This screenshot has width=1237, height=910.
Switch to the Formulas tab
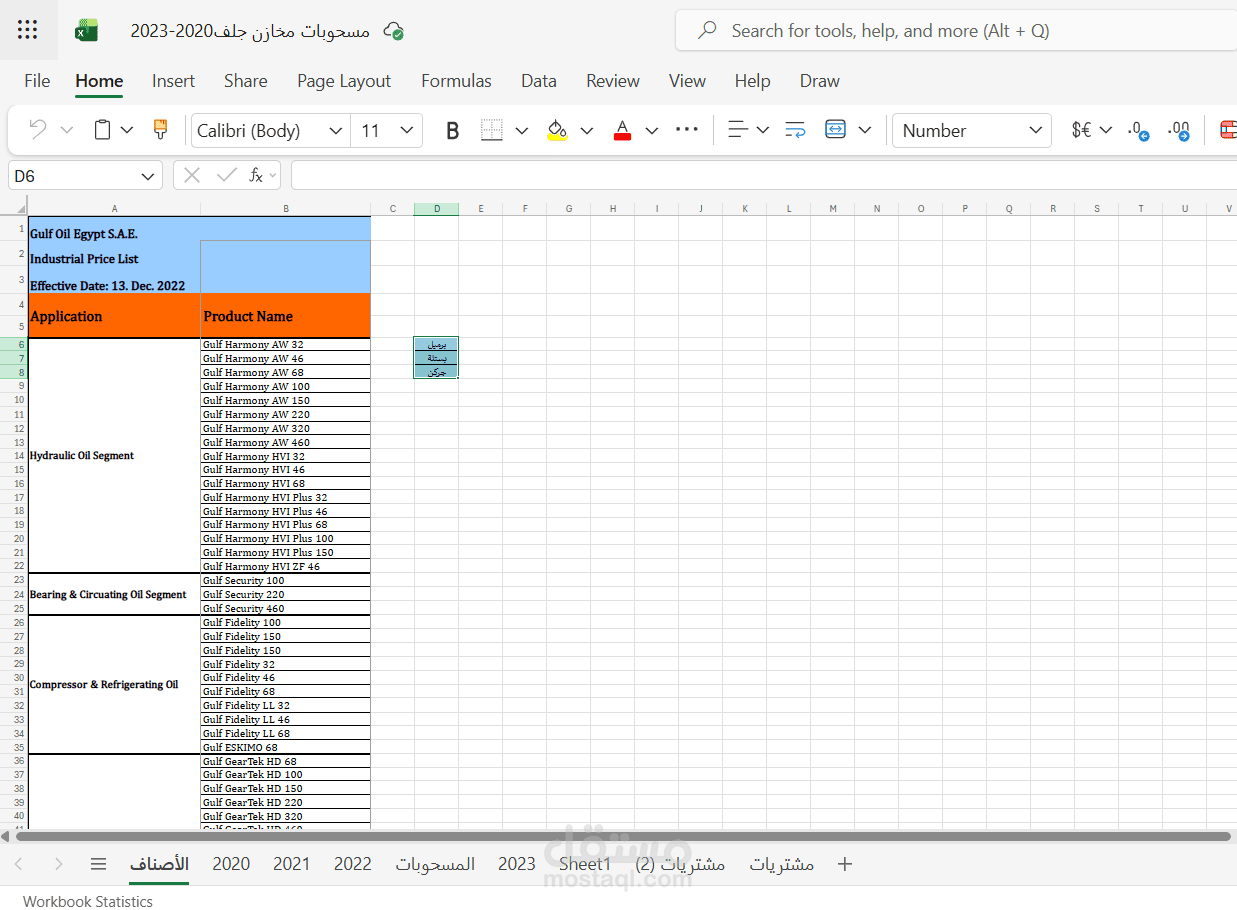tap(456, 81)
